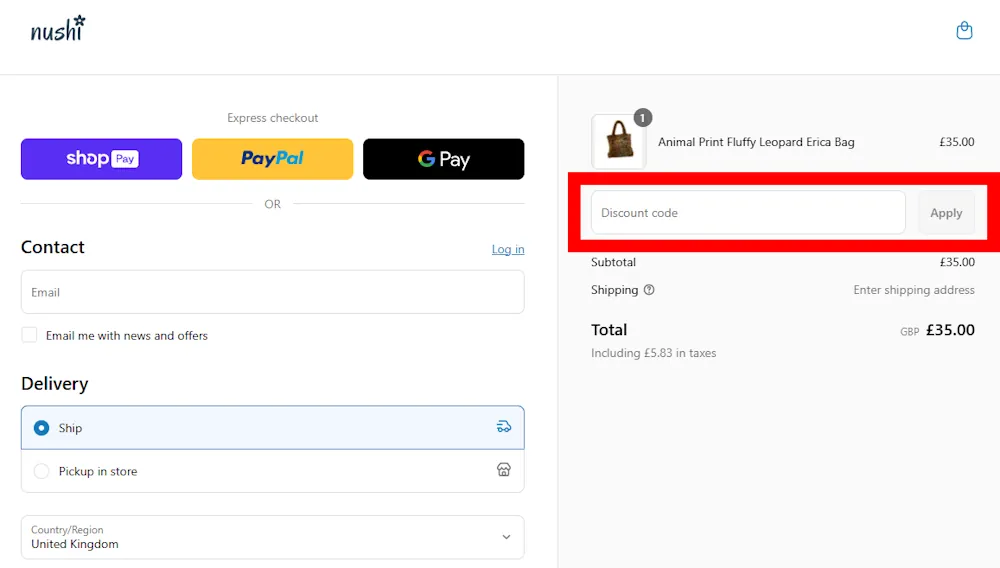Select the Ship delivery option
The image size is (1000, 568).
[273, 428]
